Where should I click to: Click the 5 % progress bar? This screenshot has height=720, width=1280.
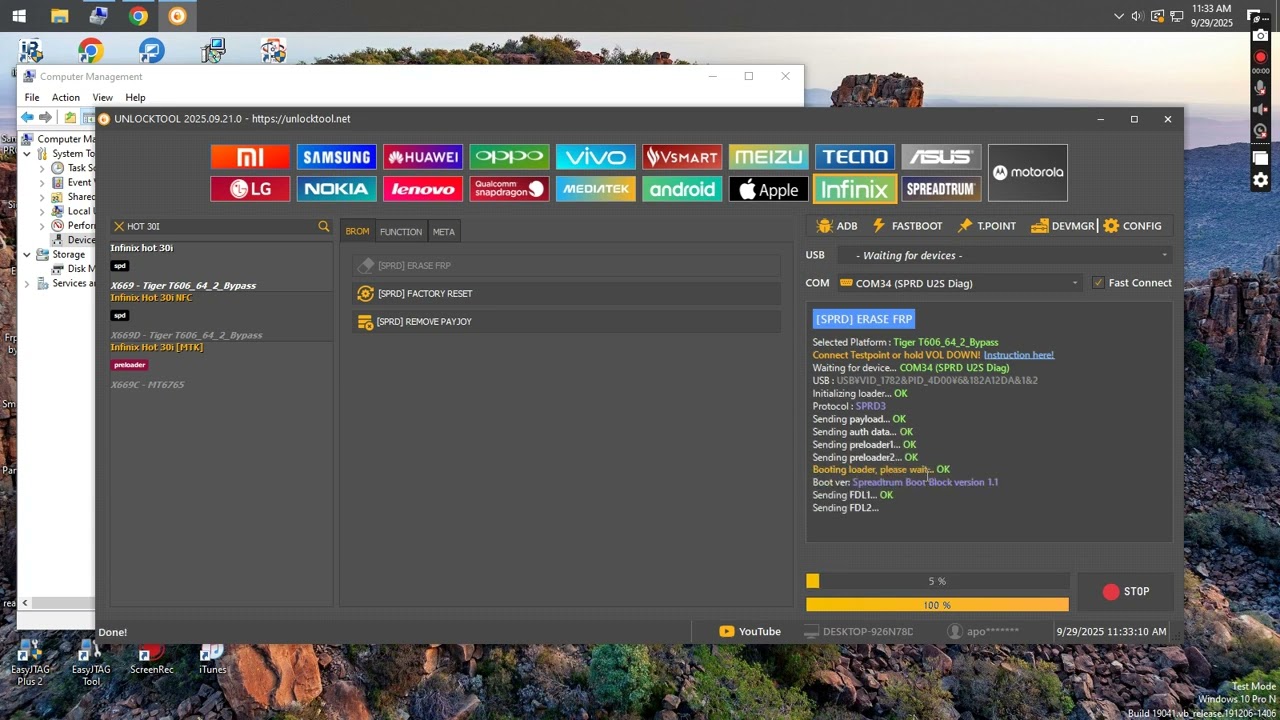coord(937,581)
